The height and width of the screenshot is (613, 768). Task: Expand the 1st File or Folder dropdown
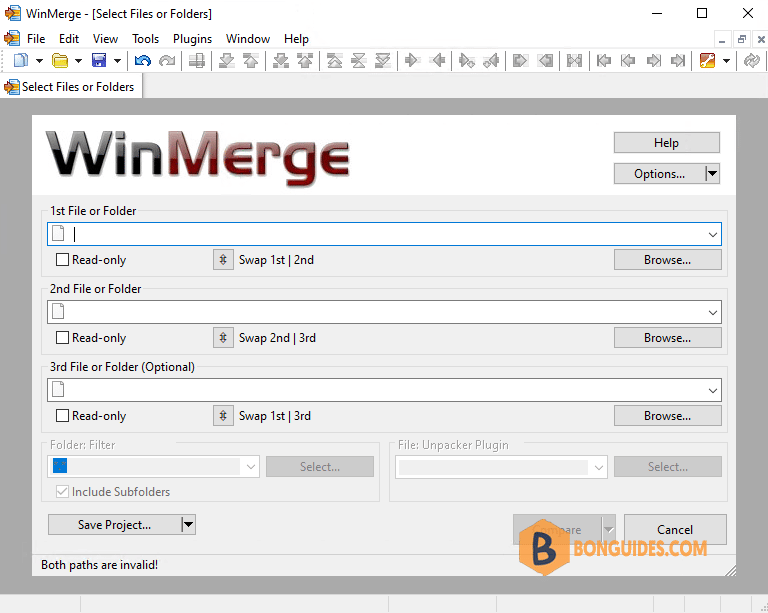pos(713,235)
